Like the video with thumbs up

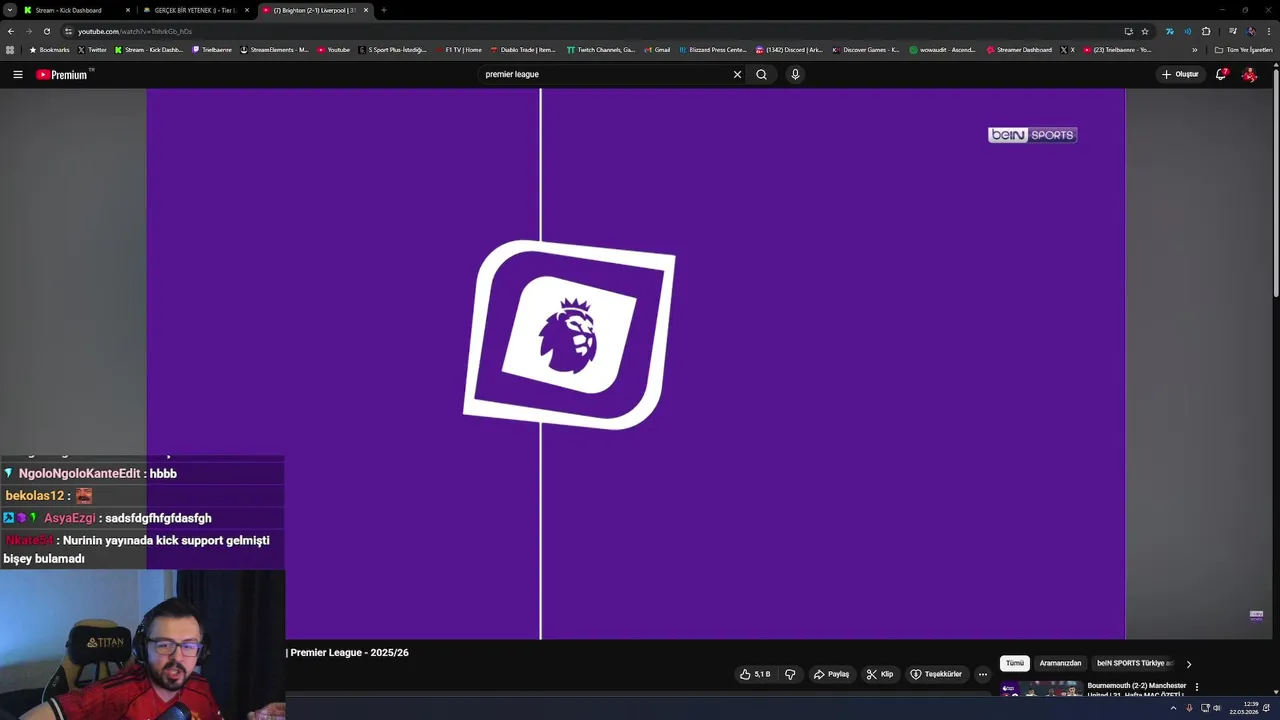coord(755,674)
